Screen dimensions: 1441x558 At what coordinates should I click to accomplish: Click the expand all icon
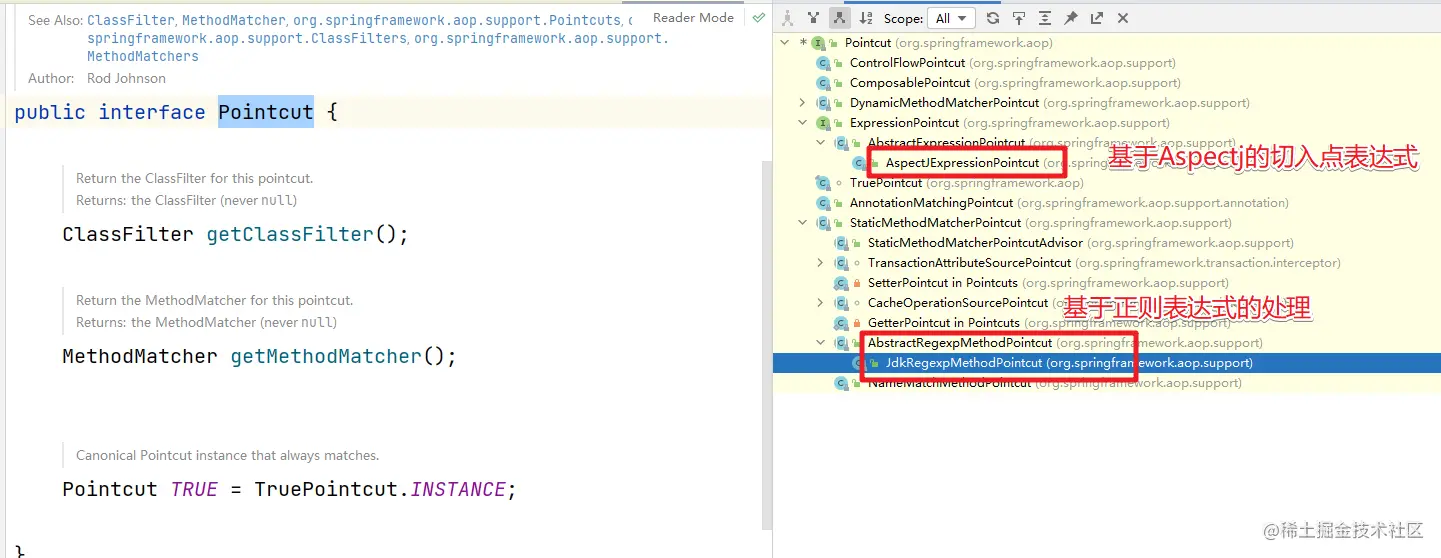coord(1045,18)
